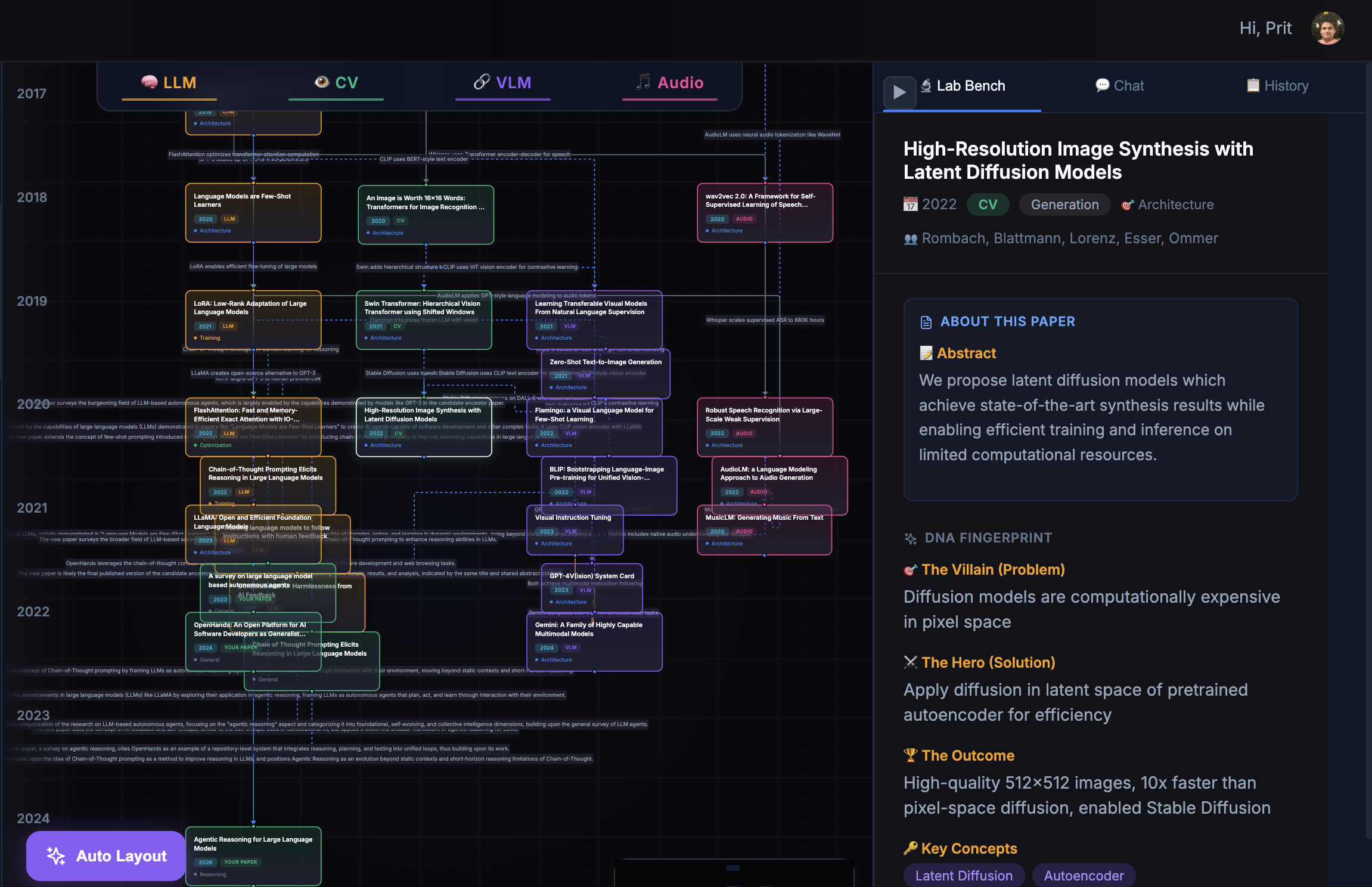Click the music note icon on Audio tab
1372x887 pixels.
[642, 82]
